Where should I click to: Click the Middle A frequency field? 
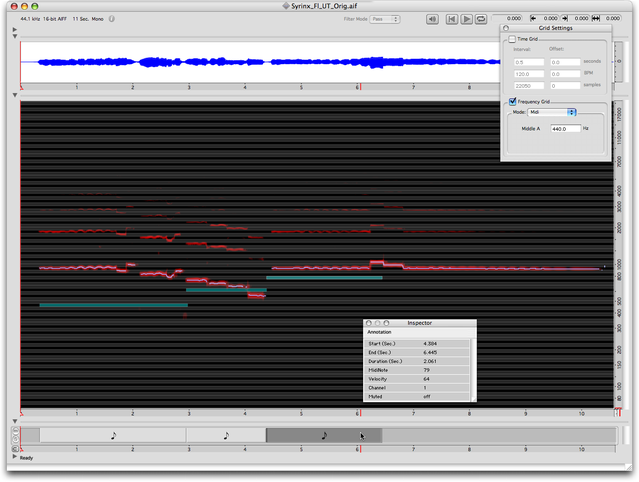click(558, 129)
